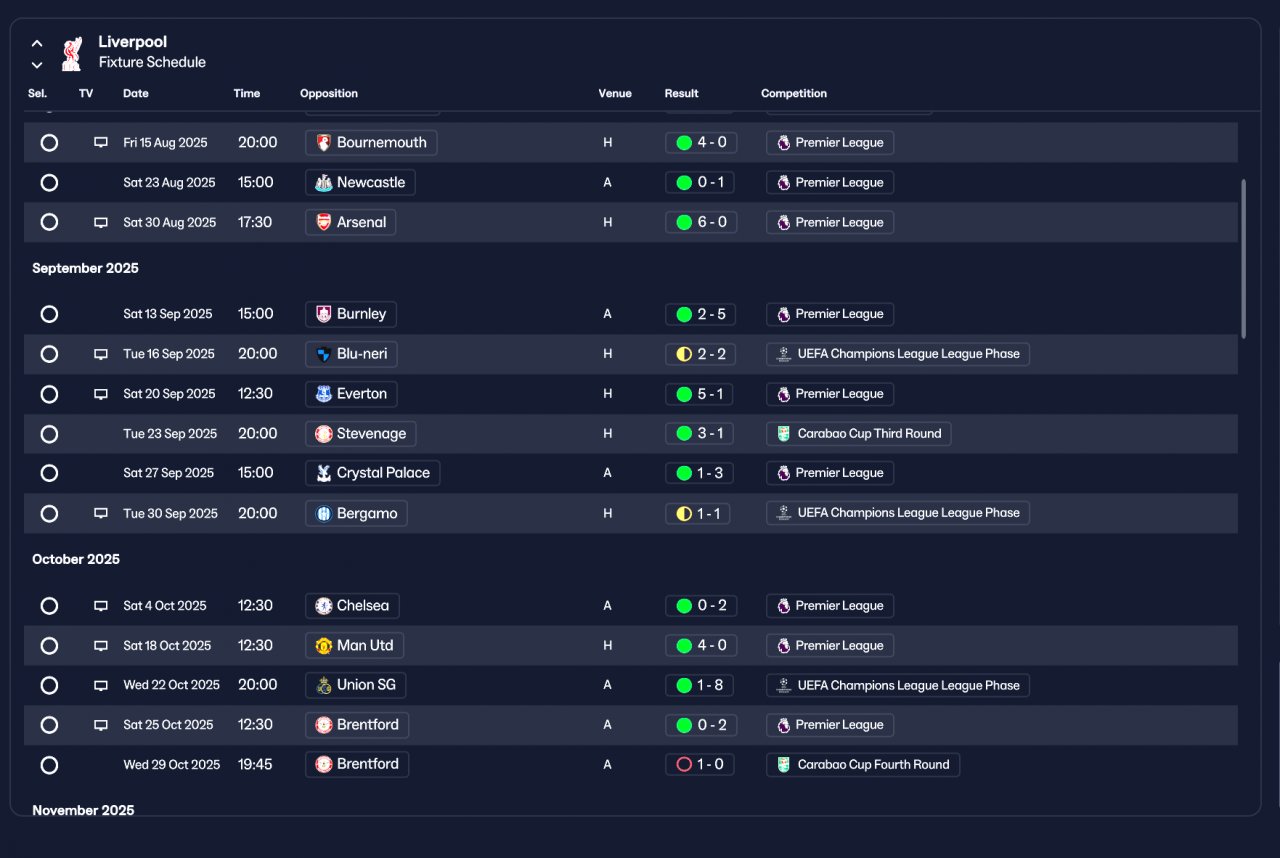Select the radio button for Crystal Palace fixture
Screen dimensions: 1280x858
pos(49,473)
